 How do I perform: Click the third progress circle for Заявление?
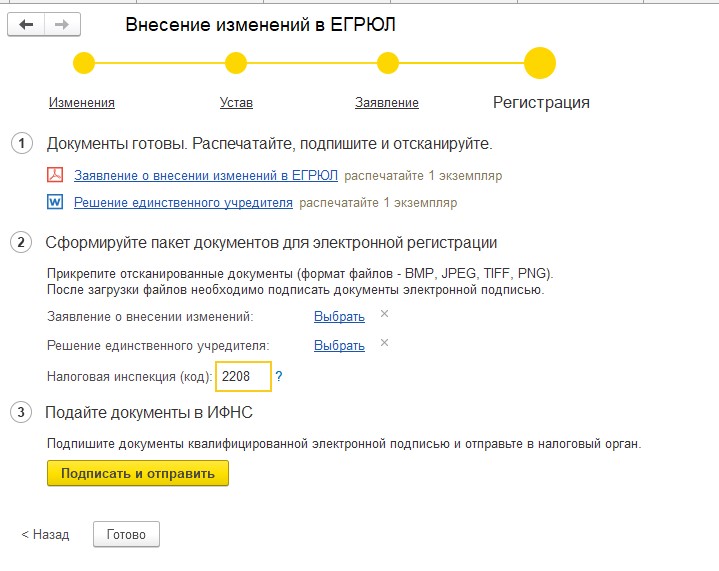click(x=387, y=63)
